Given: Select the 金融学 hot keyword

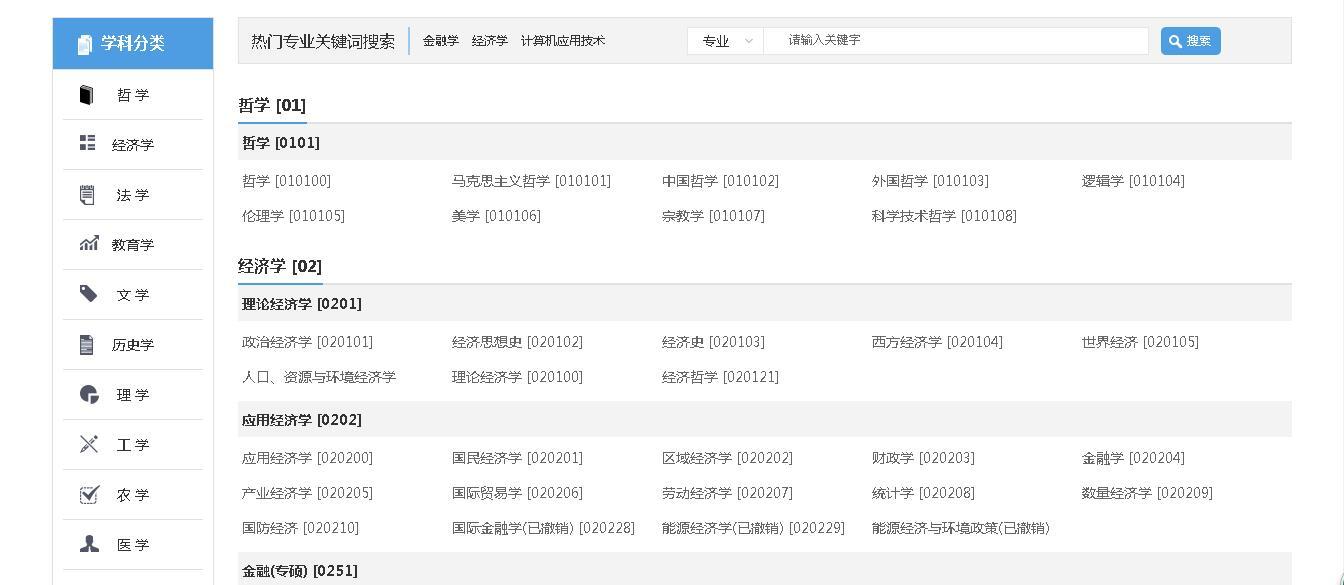Looking at the screenshot, I should tap(441, 41).
